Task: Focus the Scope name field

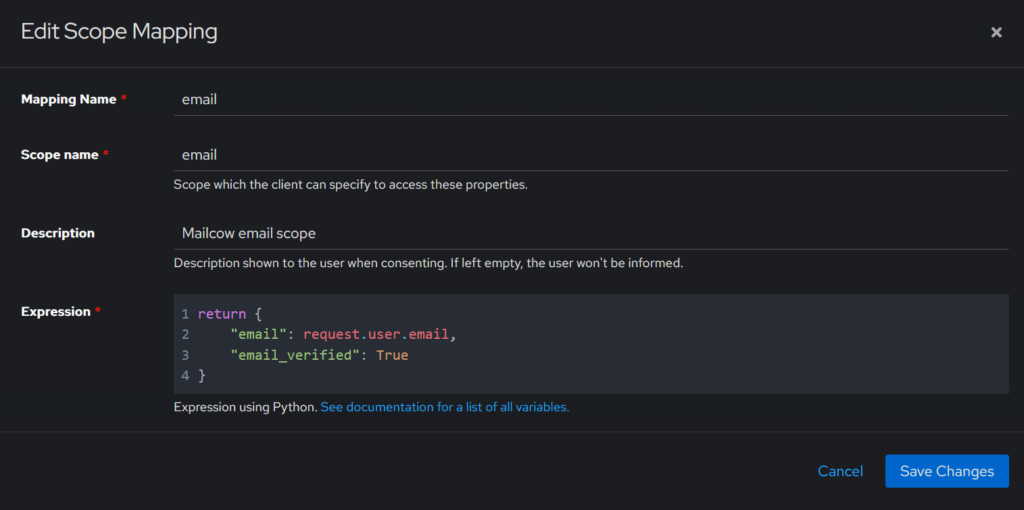Action: click(591, 155)
